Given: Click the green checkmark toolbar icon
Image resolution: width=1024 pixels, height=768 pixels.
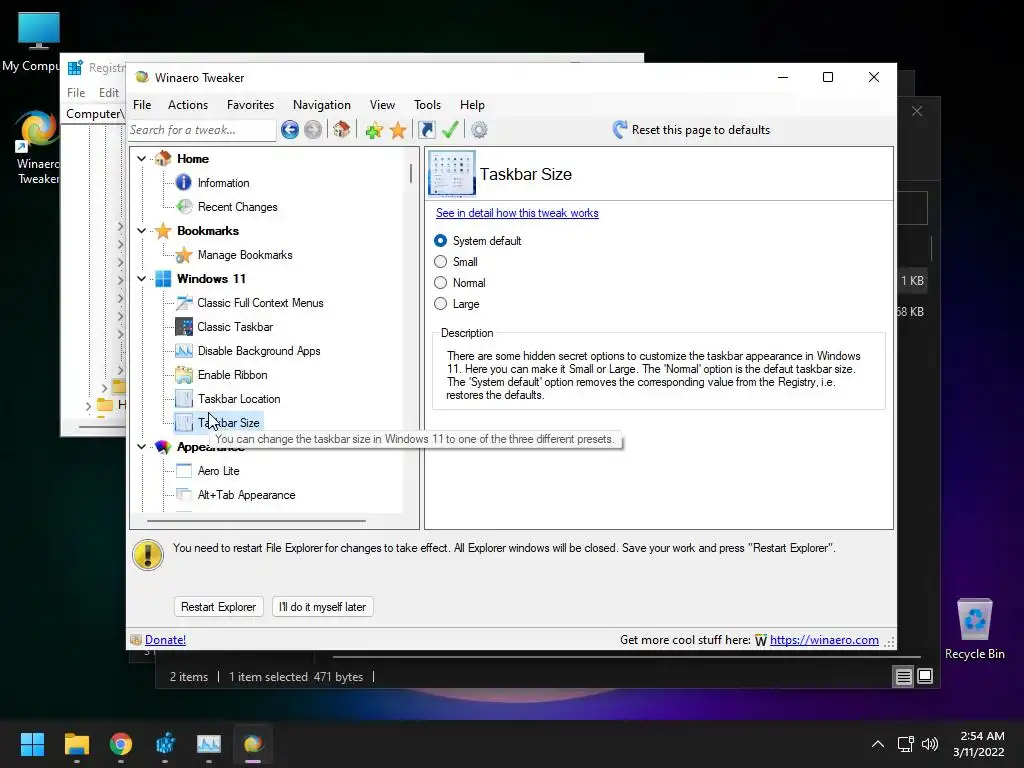Looking at the screenshot, I should pos(450,130).
